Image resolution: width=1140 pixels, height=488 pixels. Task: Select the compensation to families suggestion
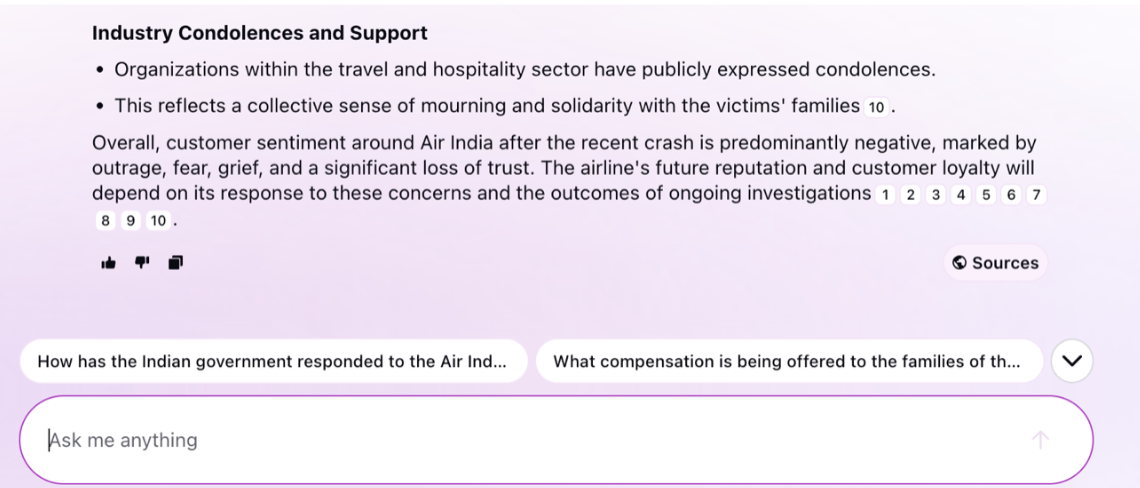pyautogui.click(x=789, y=361)
